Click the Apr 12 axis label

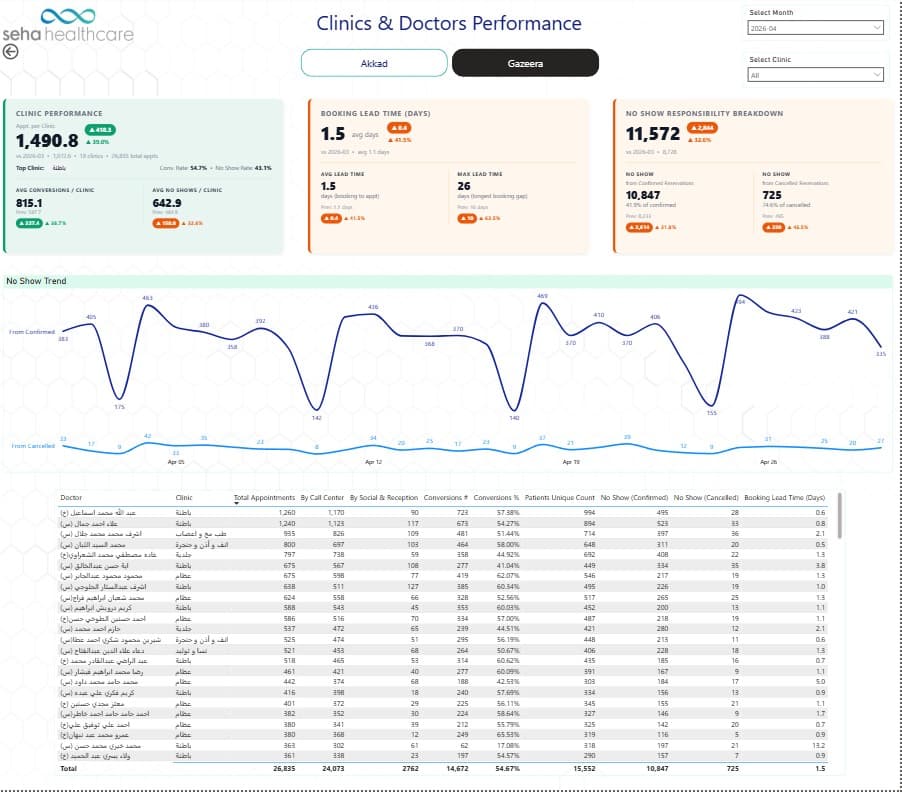373,462
